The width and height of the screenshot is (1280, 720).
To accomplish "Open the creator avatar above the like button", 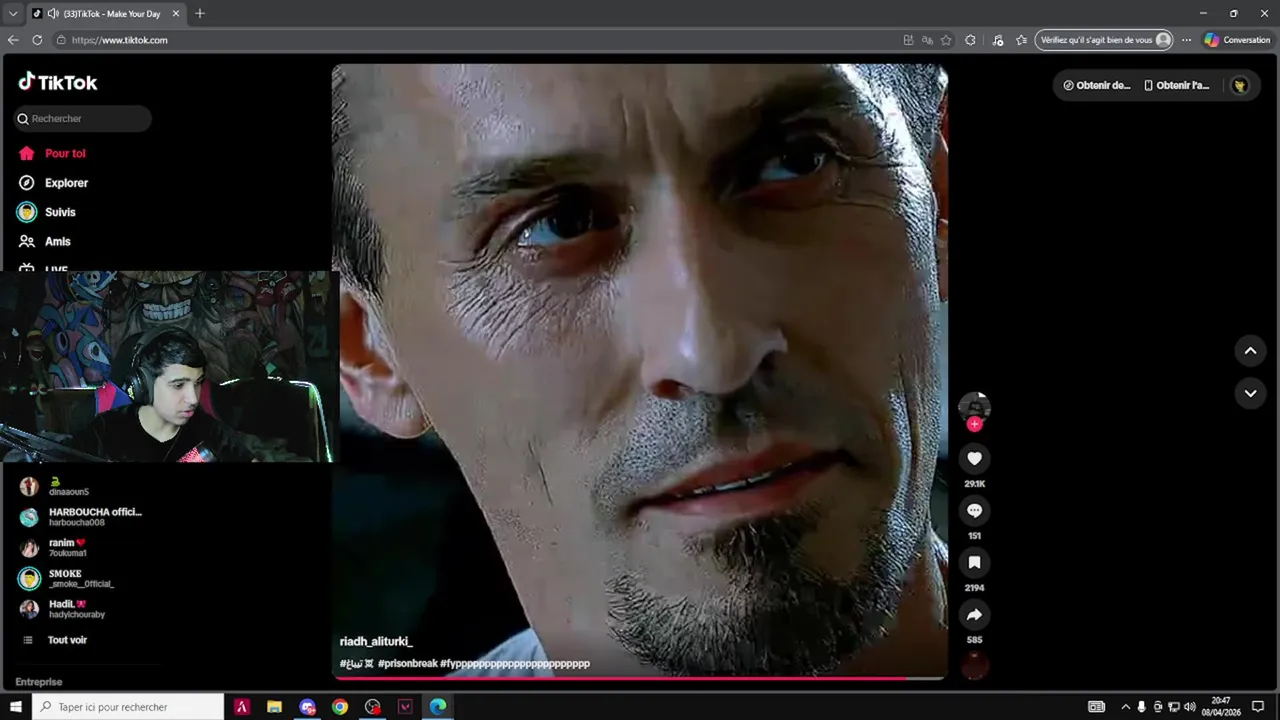I will pos(974,406).
